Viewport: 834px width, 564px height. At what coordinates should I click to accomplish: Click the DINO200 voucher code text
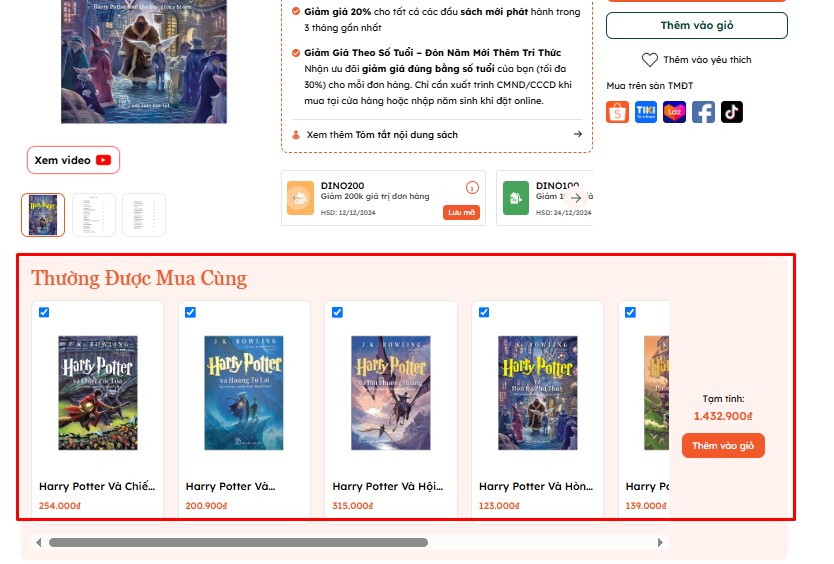(x=343, y=186)
